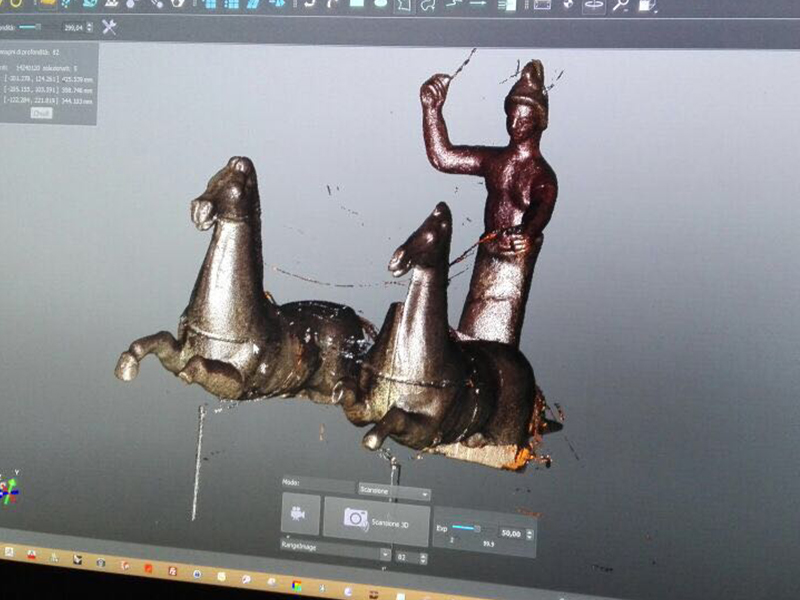
Task: Open the wrench and screwdriver settings tool
Action: pos(109,27)
